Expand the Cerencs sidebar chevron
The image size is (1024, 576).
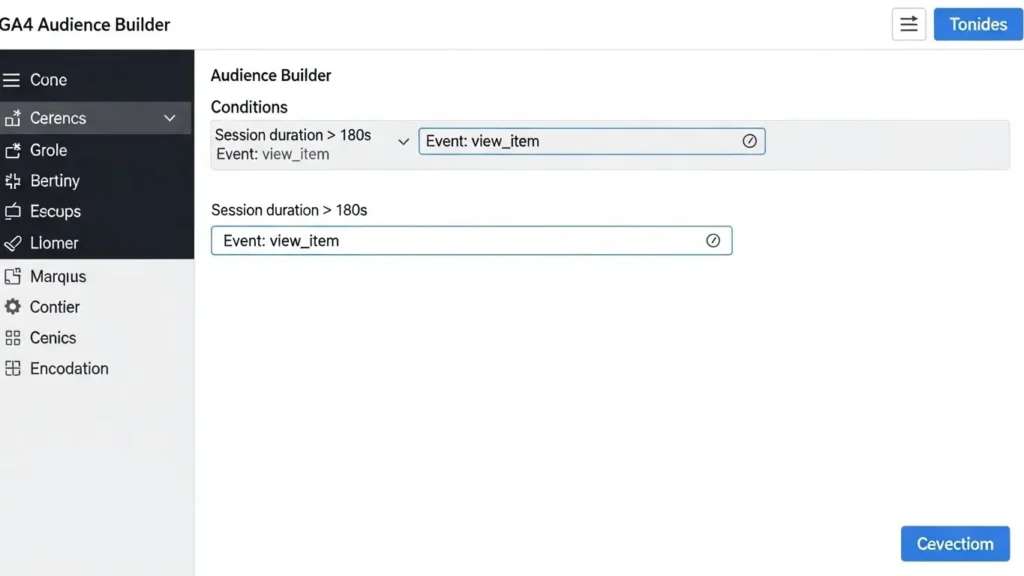(x=170, y=118)
